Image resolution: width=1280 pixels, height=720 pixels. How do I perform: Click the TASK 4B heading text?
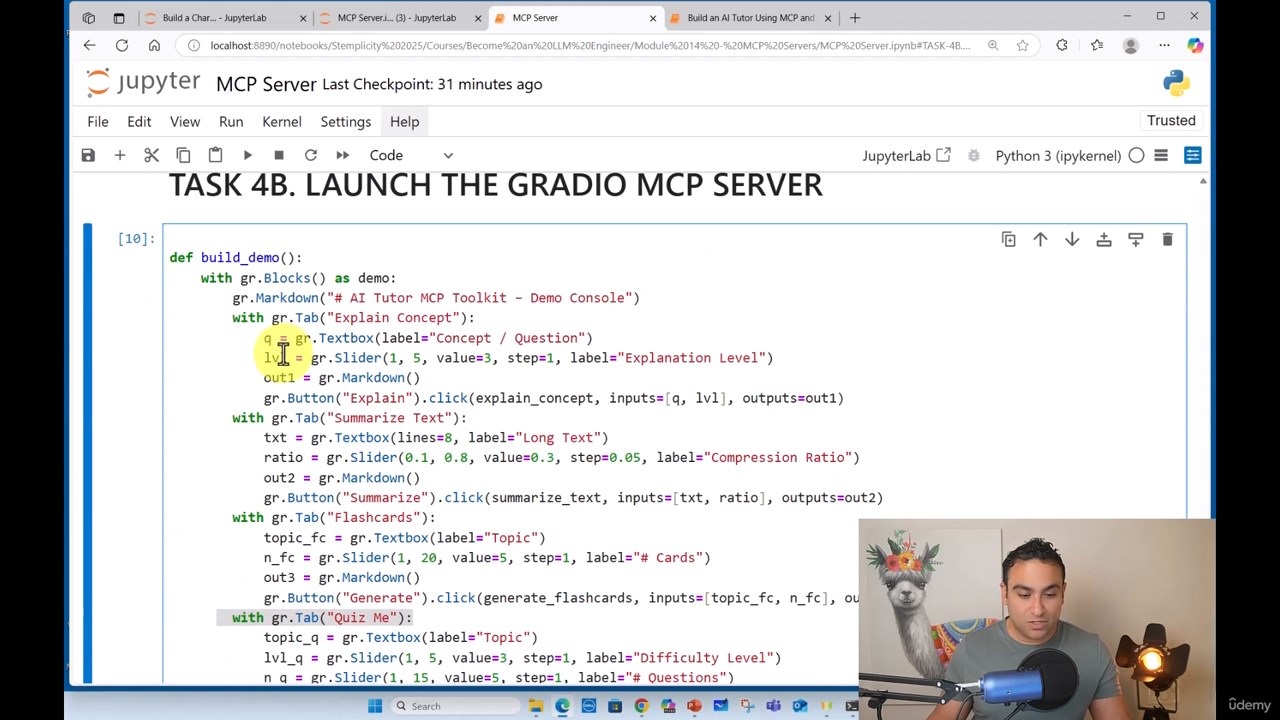pyautogui.click(x=496, y=185)
